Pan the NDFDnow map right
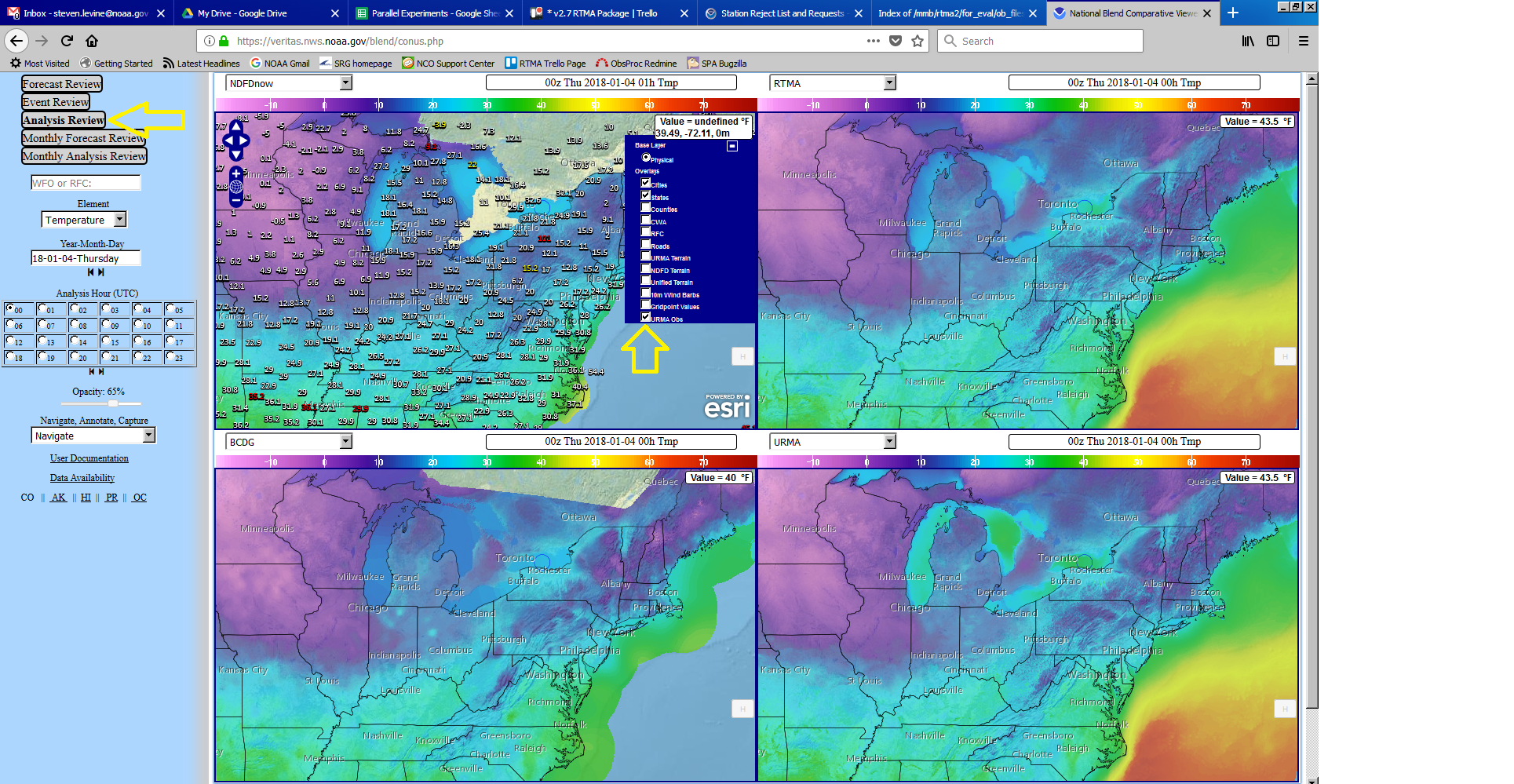Viewport: 1514px width, 784px height. pos(245,140)
